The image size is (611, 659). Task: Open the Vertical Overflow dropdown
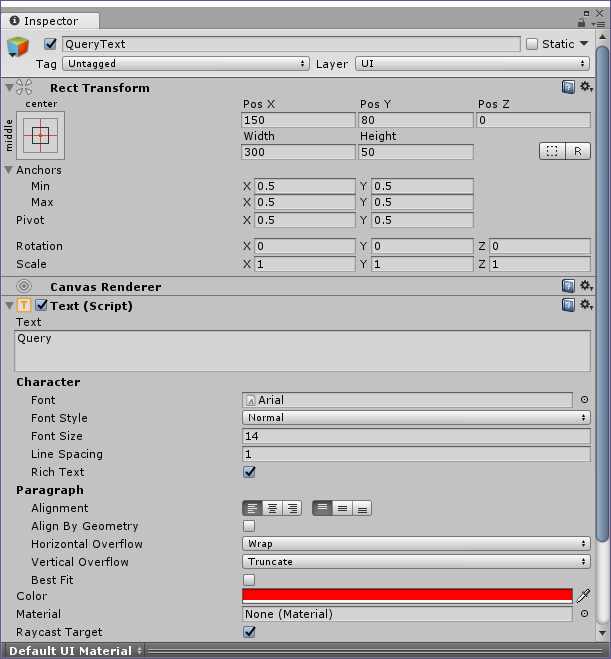coord(416,561)
